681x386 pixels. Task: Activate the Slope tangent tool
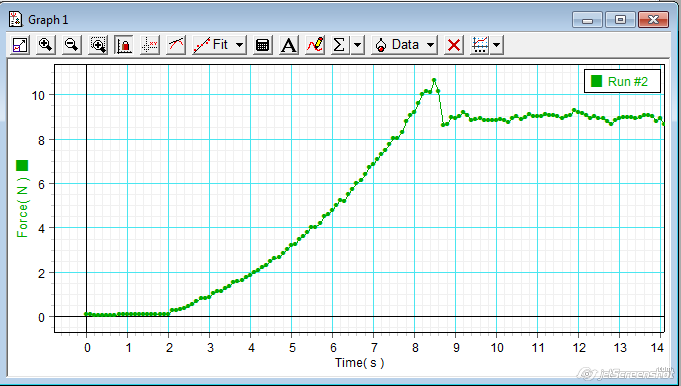click(x=176, y=45)
